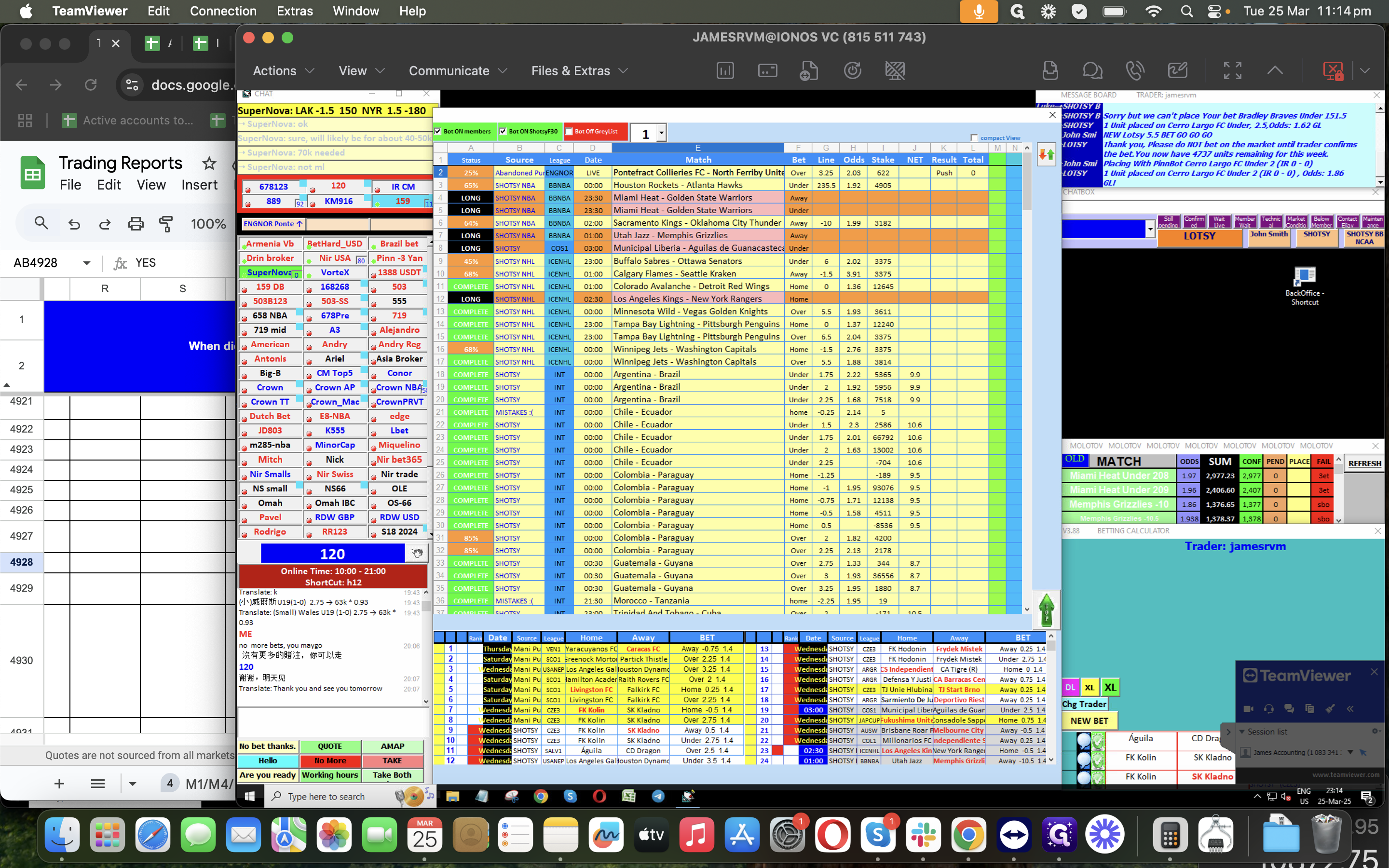Screen dimensions: 1389x868
Task: Click the red-green swap arrows icon
Action: tap(1047, 154)
